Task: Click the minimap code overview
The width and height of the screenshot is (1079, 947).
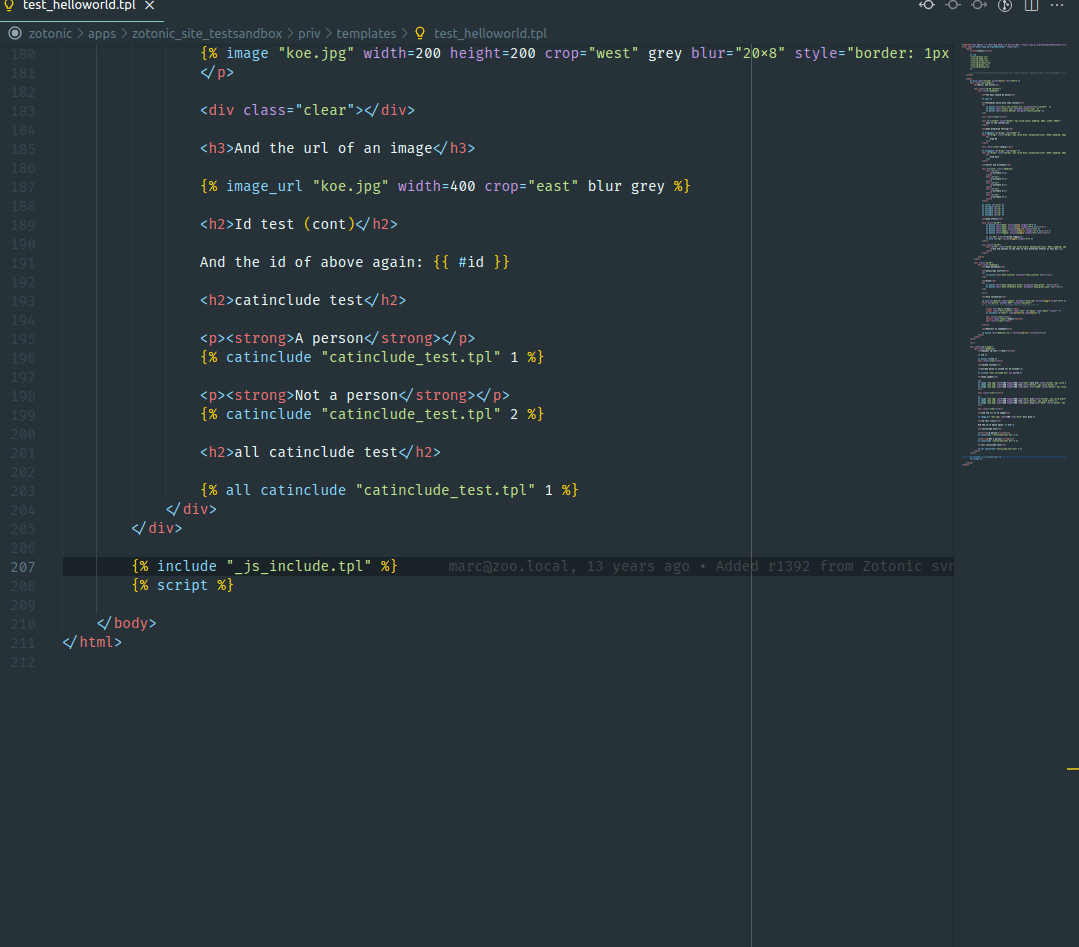Action: (1014, 255)
